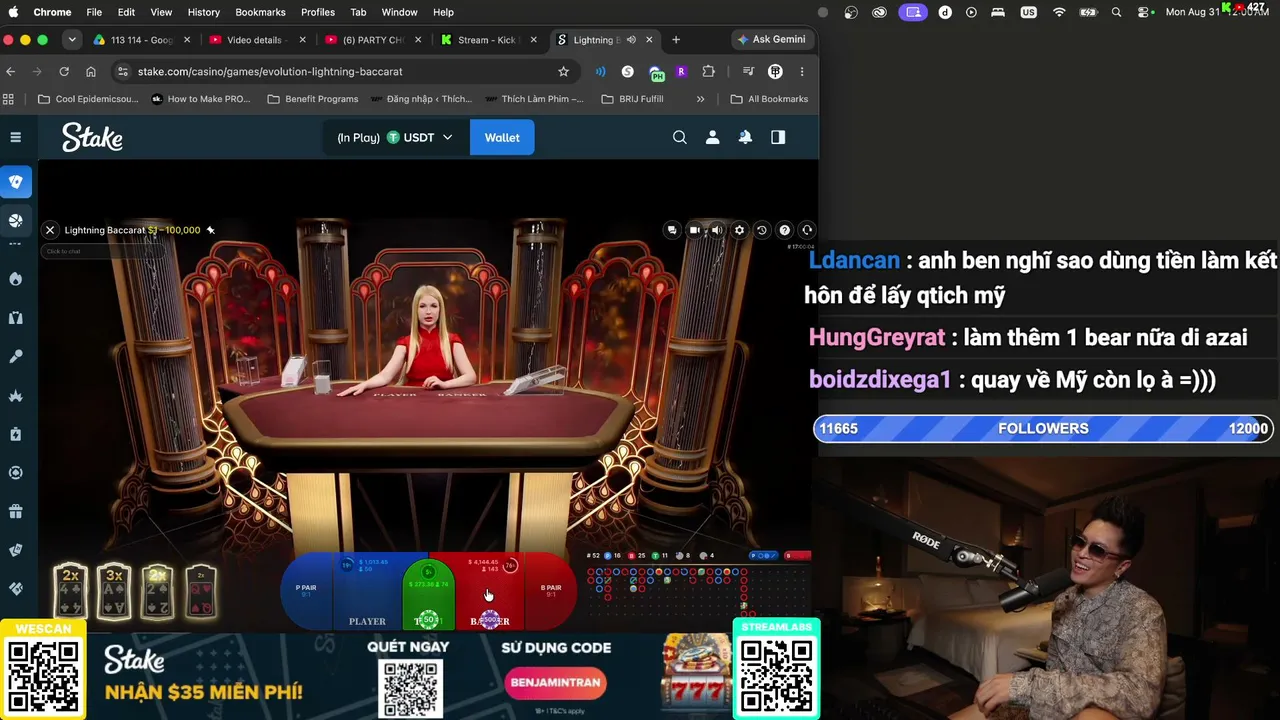Viewport: 1280px width, 720px height.
Task: Open the Chrome extensions puzzle icon
Action: (709, 72)
